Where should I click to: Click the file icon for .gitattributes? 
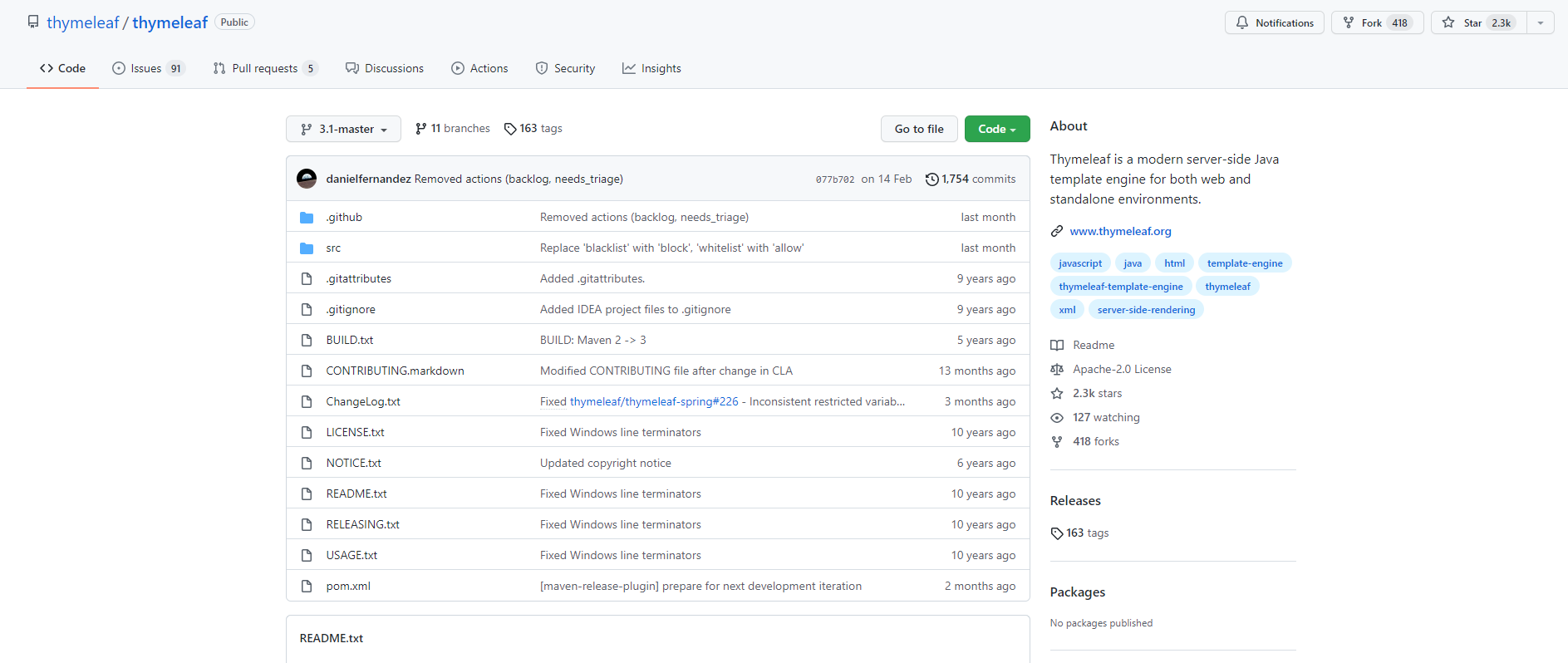(x=307, y=279)
